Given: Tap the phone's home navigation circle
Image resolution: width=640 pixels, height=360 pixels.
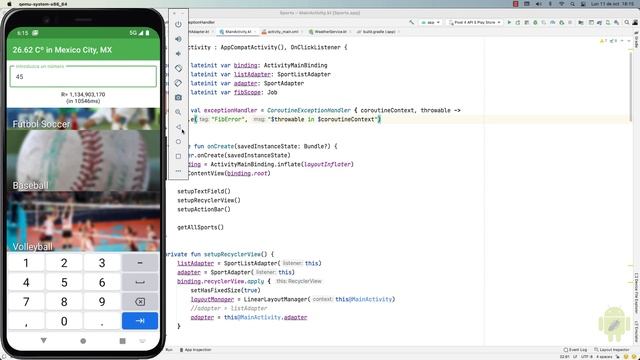Looking at the screenshot, I should [x=83, y=341].
